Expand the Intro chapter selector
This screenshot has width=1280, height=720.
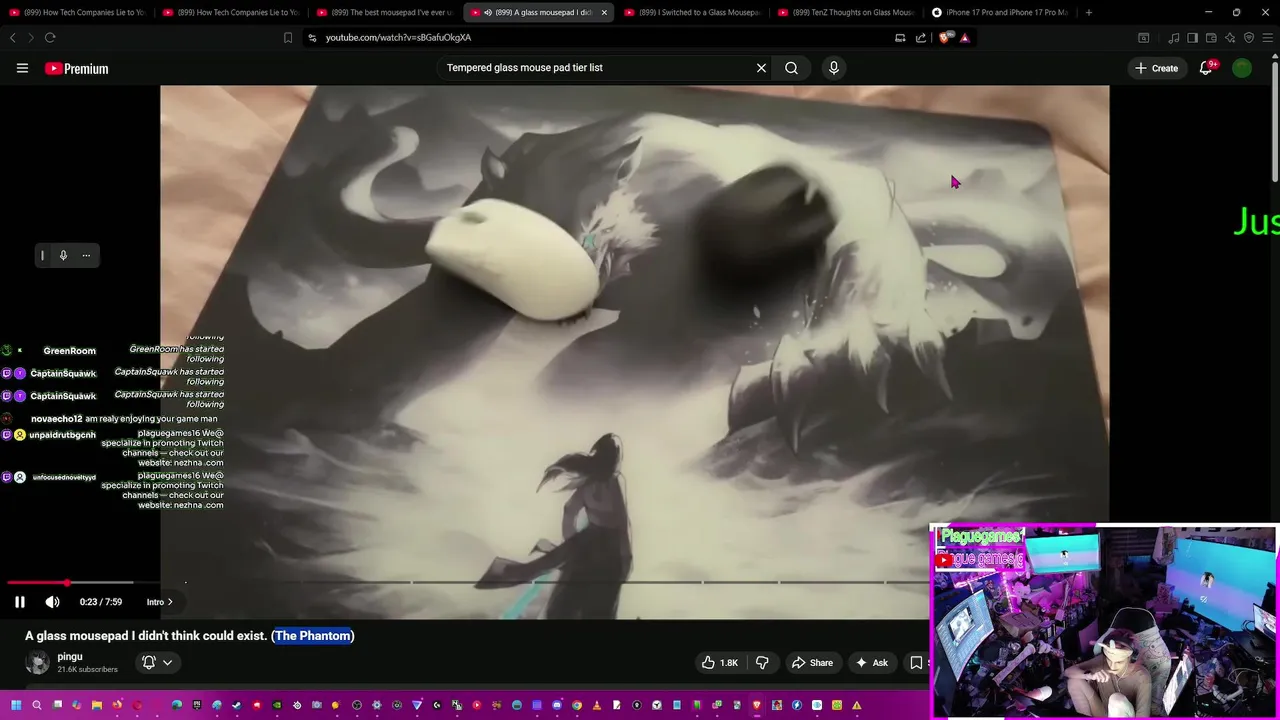(x=160, y=602)
